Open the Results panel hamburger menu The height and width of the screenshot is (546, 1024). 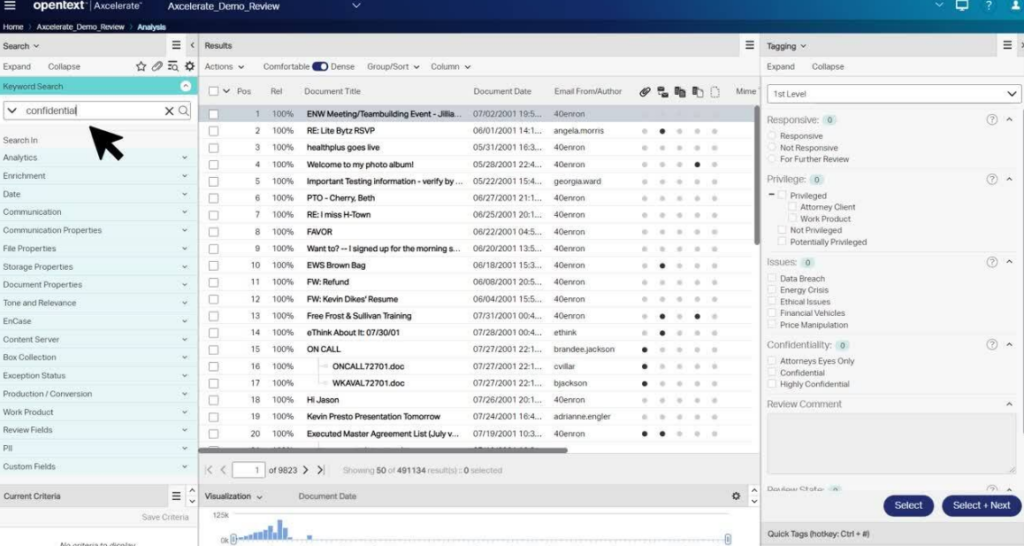click(x=750, y=45)
